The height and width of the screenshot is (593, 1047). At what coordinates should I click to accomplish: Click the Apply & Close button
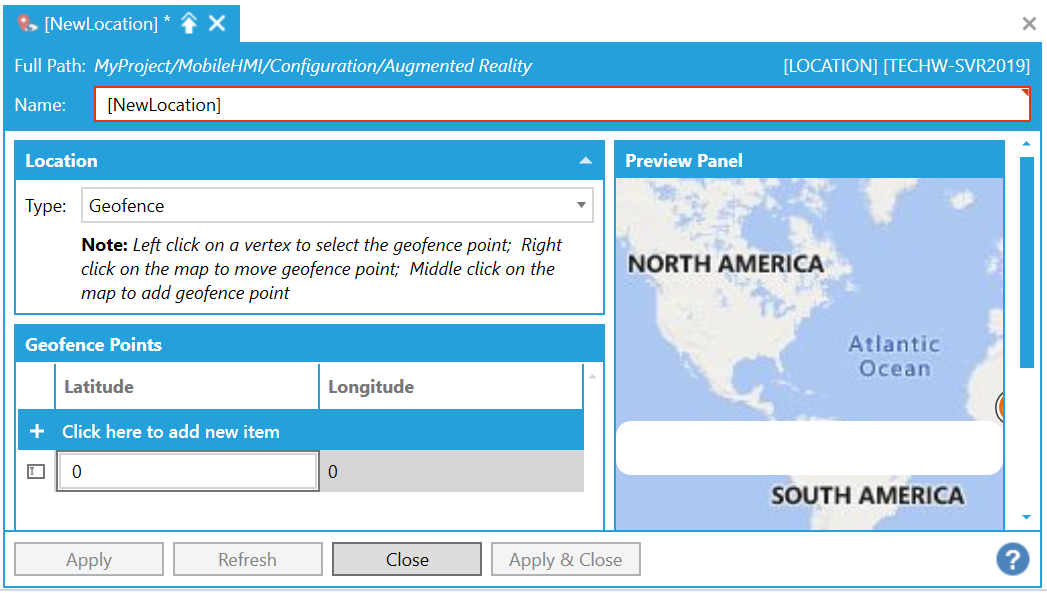click(565, 560)
